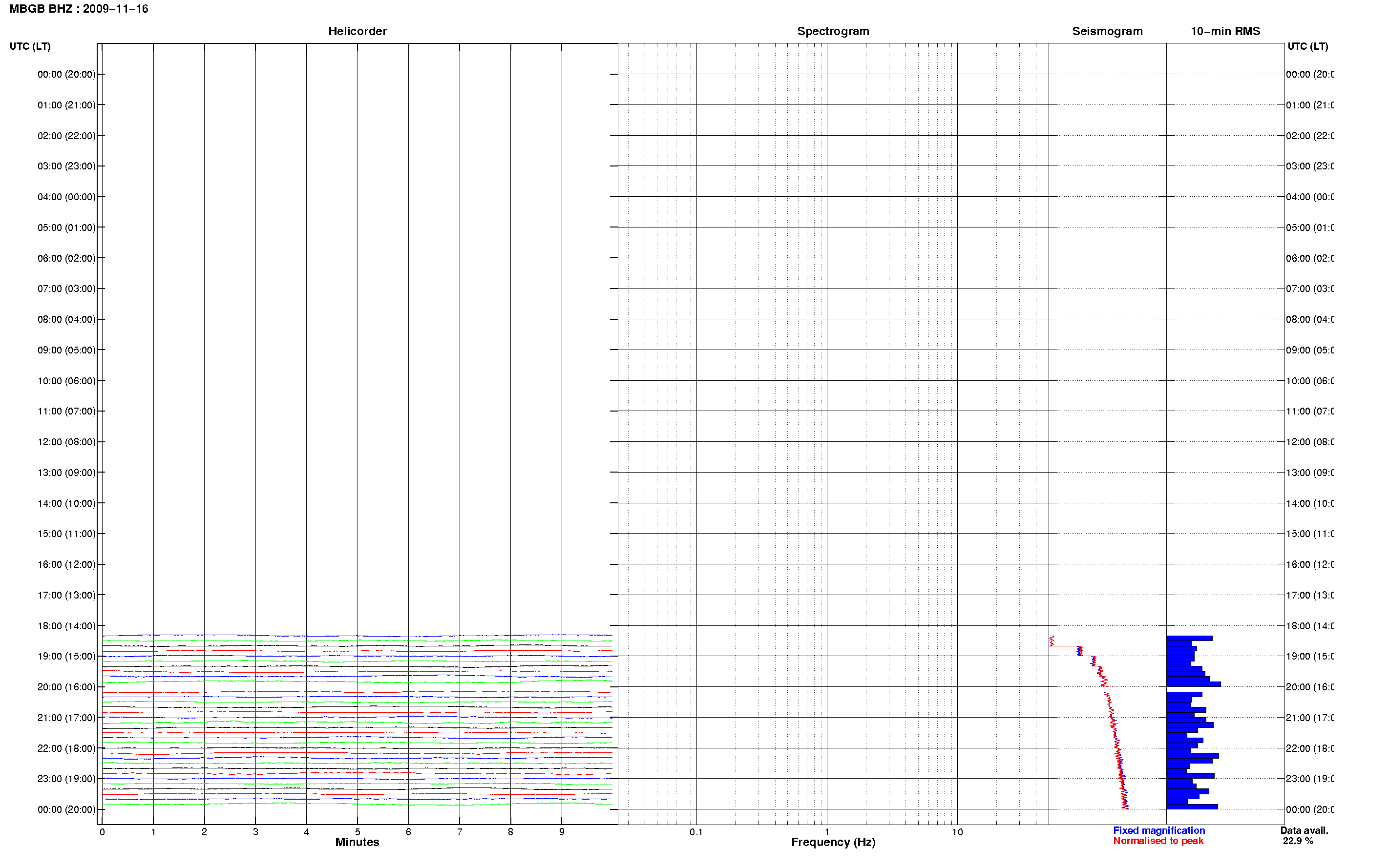Click left time label 06:00 (02:00)
Viewport: 1389px width, 868px height.
(x=66, y=258)
